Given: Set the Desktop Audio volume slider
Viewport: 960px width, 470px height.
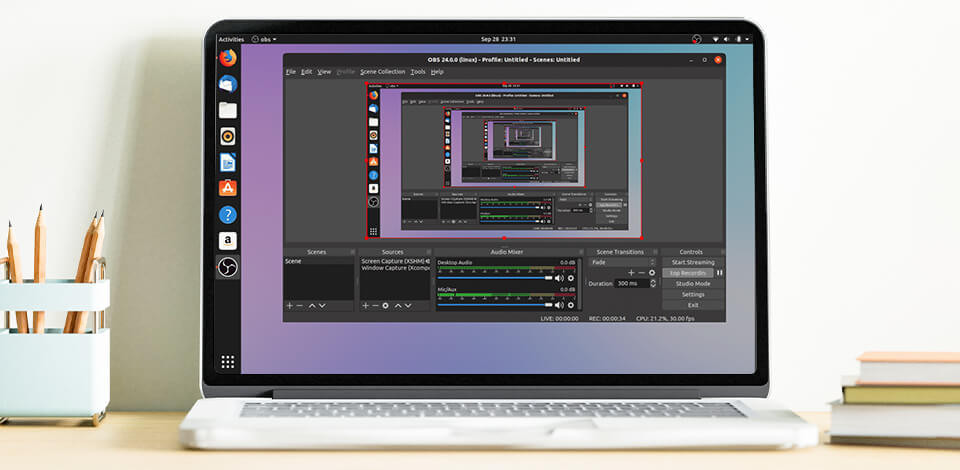Looking at the screenshot, I should [495, 278].
